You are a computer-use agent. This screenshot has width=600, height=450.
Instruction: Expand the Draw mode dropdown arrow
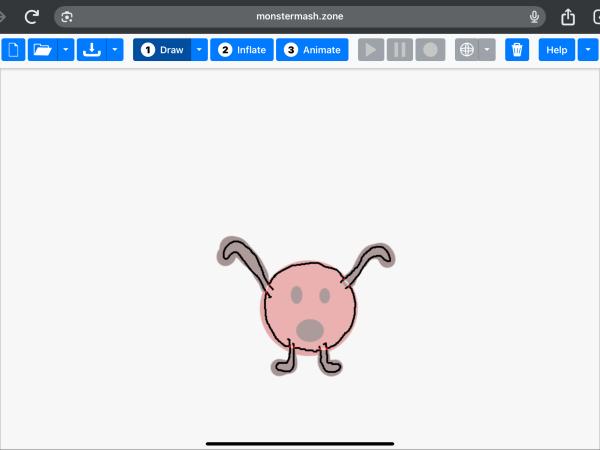click(199, 50)
